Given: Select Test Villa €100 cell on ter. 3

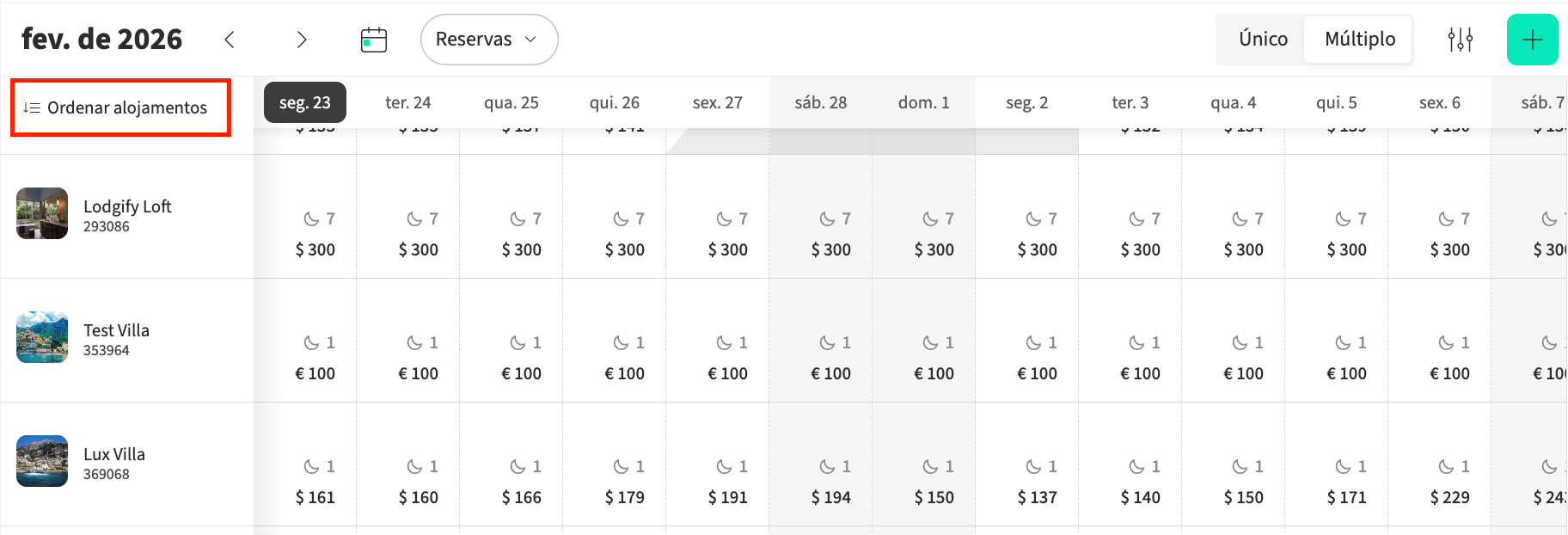Looking at the screenshot, I should click(x=1140, y=373).
